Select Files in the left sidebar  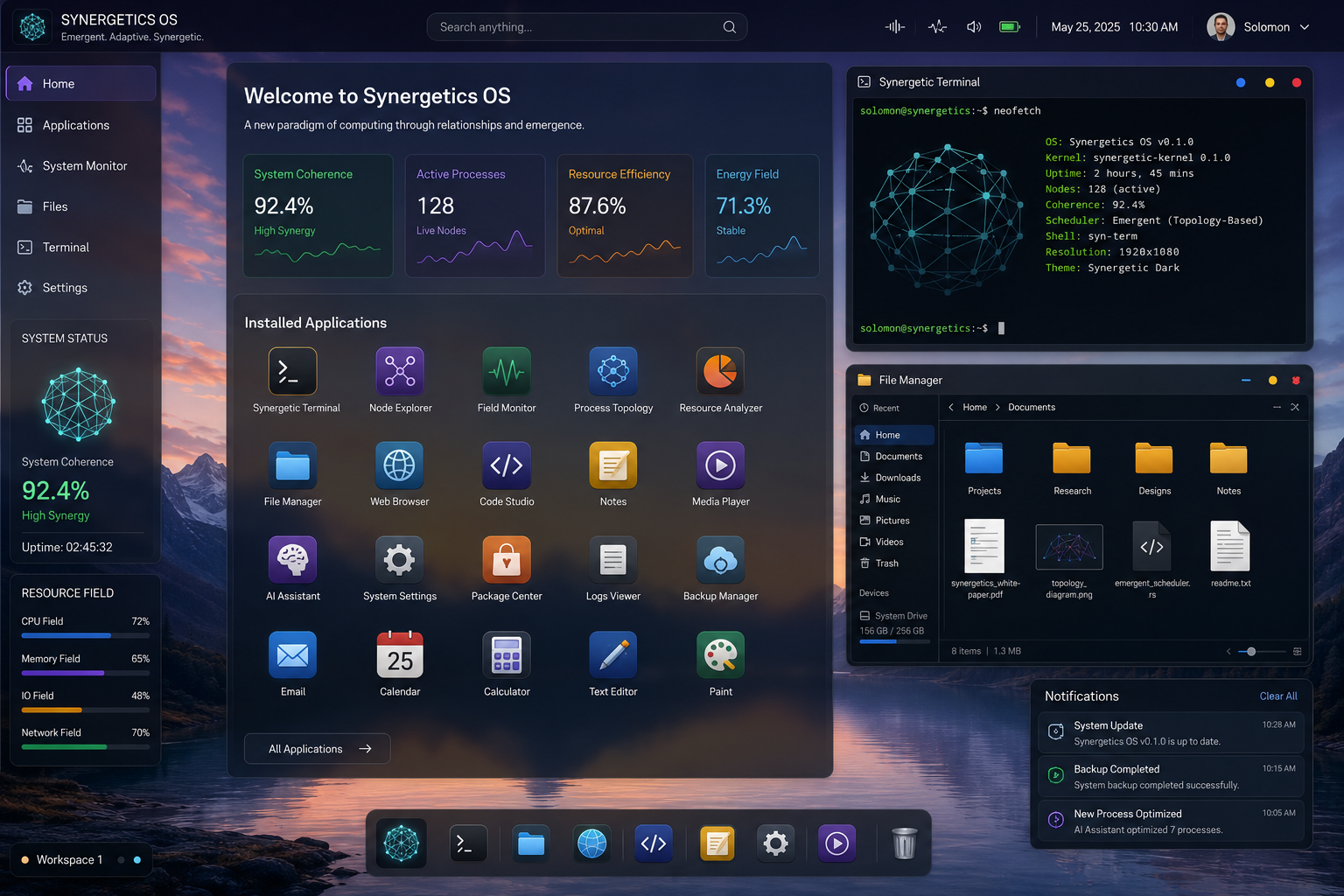tap(80, 206)
